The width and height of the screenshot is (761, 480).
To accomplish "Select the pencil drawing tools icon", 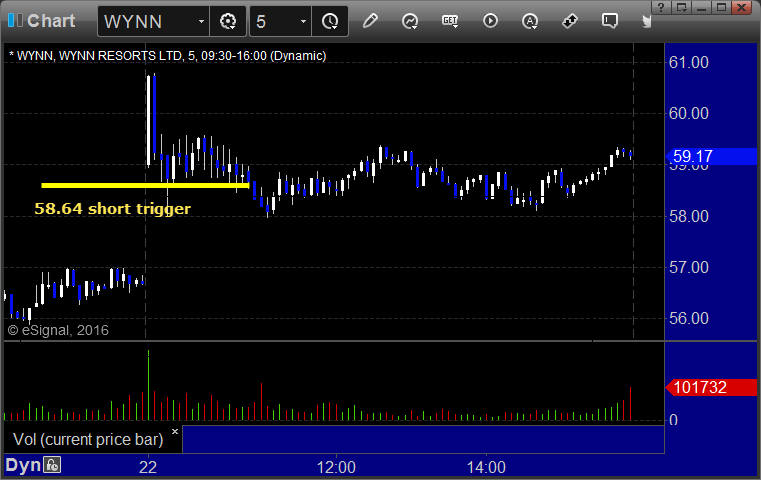I will click(x=370, y=21).
